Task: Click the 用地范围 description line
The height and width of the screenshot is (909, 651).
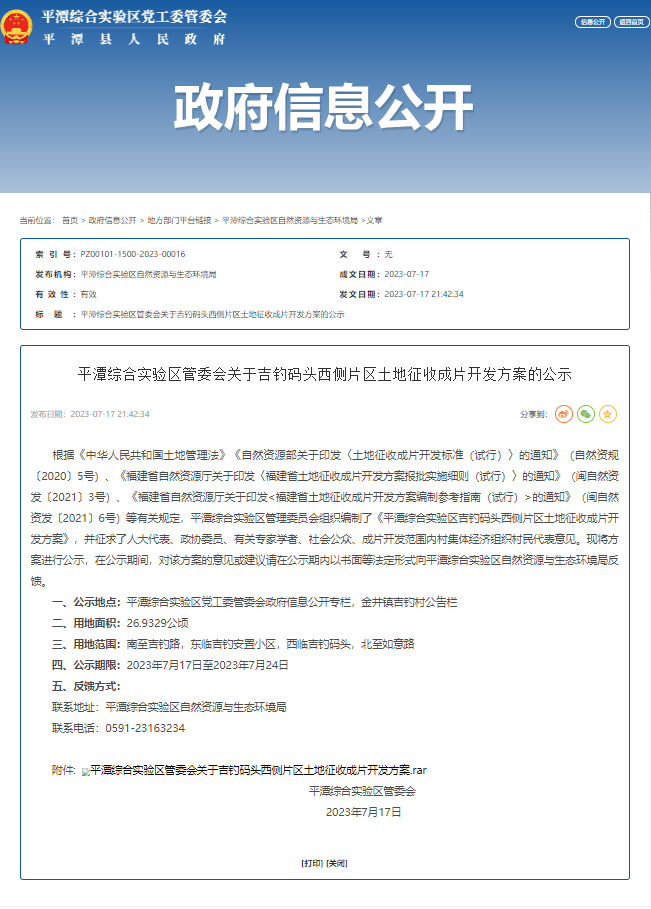Action: pyautogui.click(x=233, y=644)
